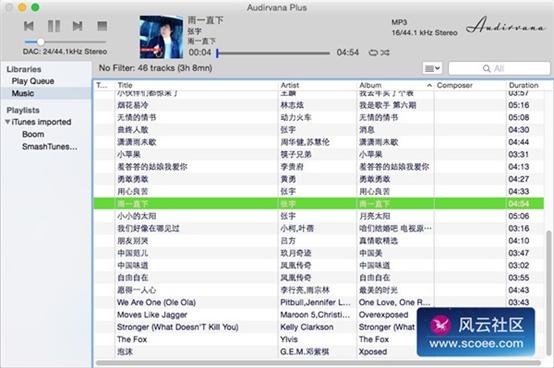Seek within the track progress bar
Screen dimensions: 554x368
273,53
